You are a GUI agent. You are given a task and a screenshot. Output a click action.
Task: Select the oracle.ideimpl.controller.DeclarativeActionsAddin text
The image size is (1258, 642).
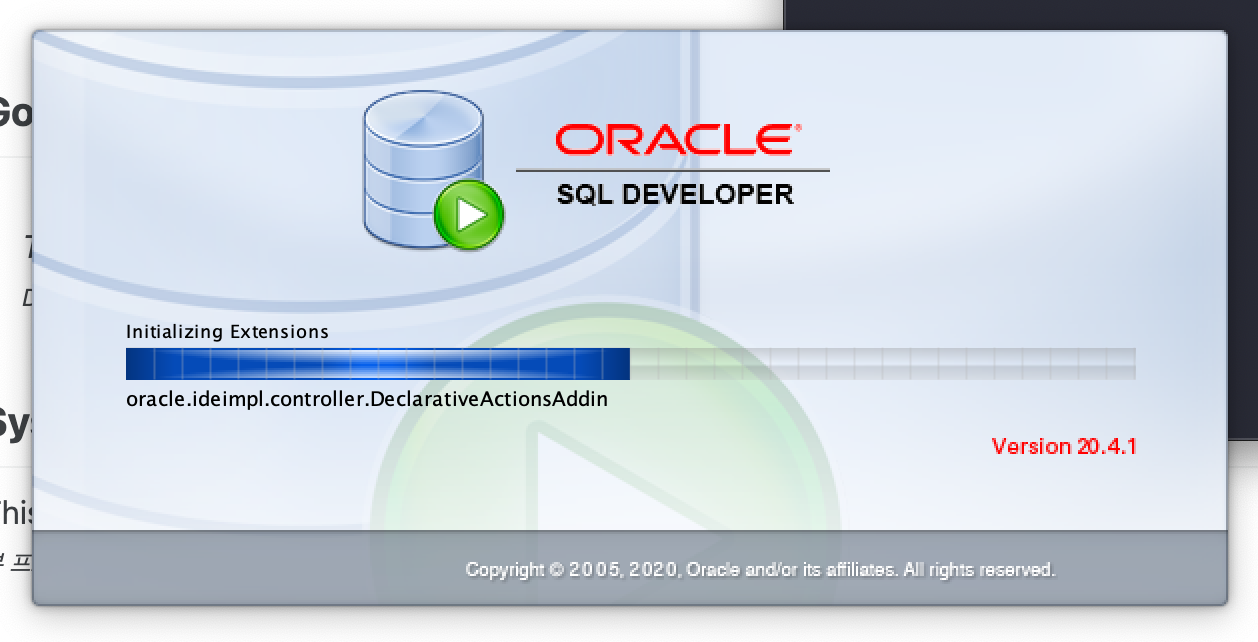[x=367, y=399]
